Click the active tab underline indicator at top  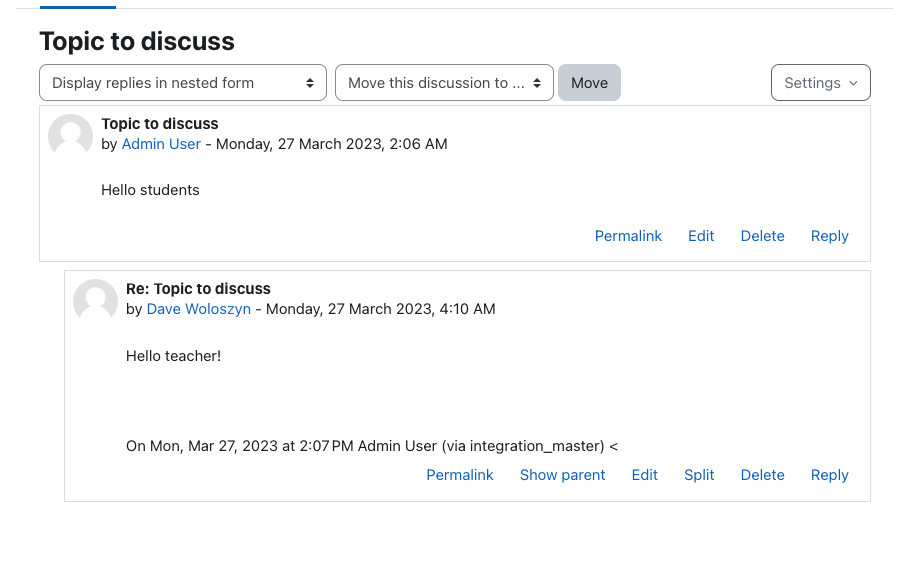[78, 8]
